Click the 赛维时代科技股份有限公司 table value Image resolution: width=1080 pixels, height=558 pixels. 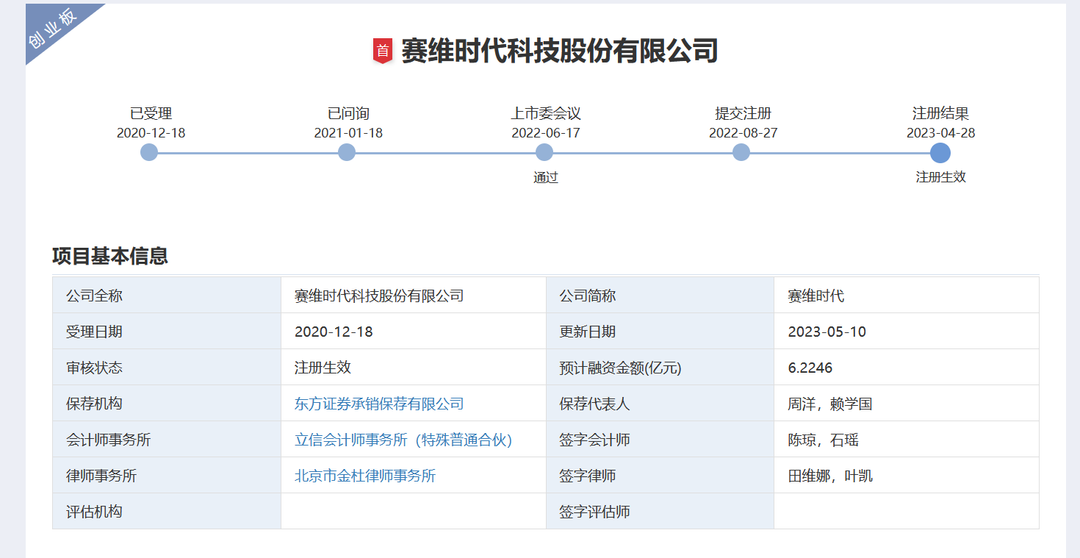[380, 296]
